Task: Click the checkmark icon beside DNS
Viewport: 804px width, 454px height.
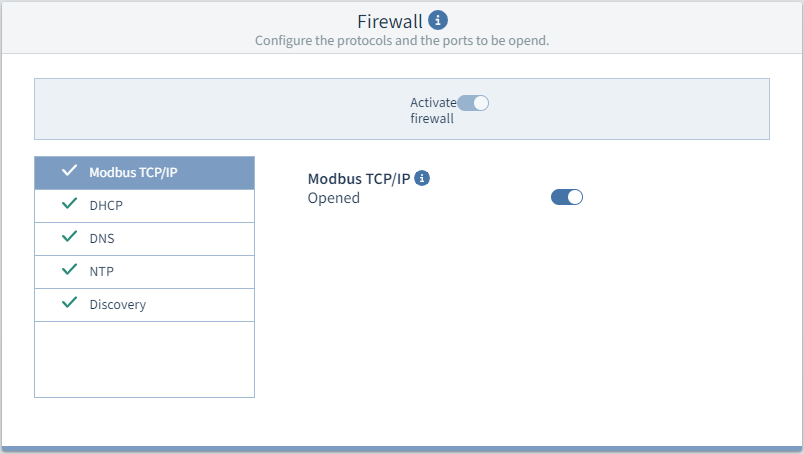Action: point(69,236)
